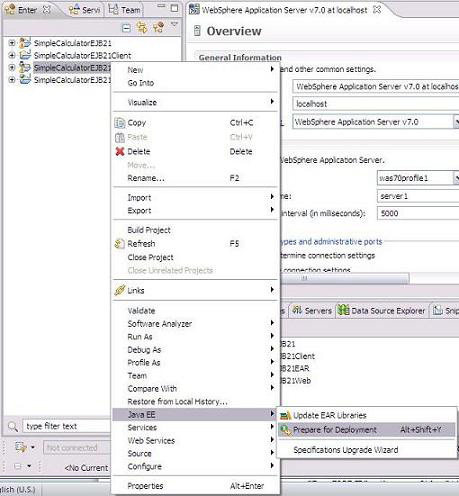459x496 pixels.
Task: Open the Services submenu
Action: [196, 428]
